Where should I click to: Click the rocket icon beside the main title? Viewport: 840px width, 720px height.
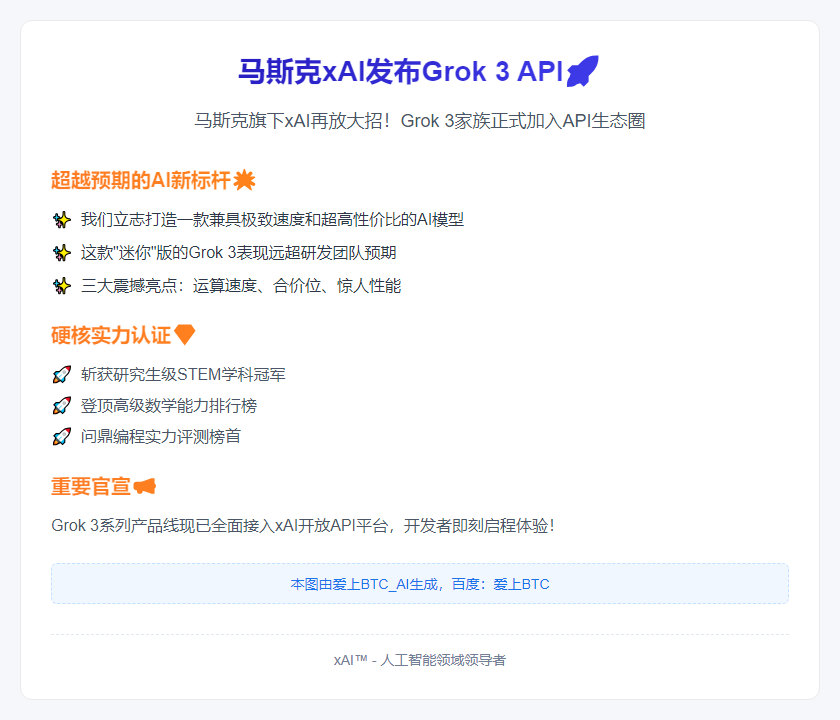[583, 71]
